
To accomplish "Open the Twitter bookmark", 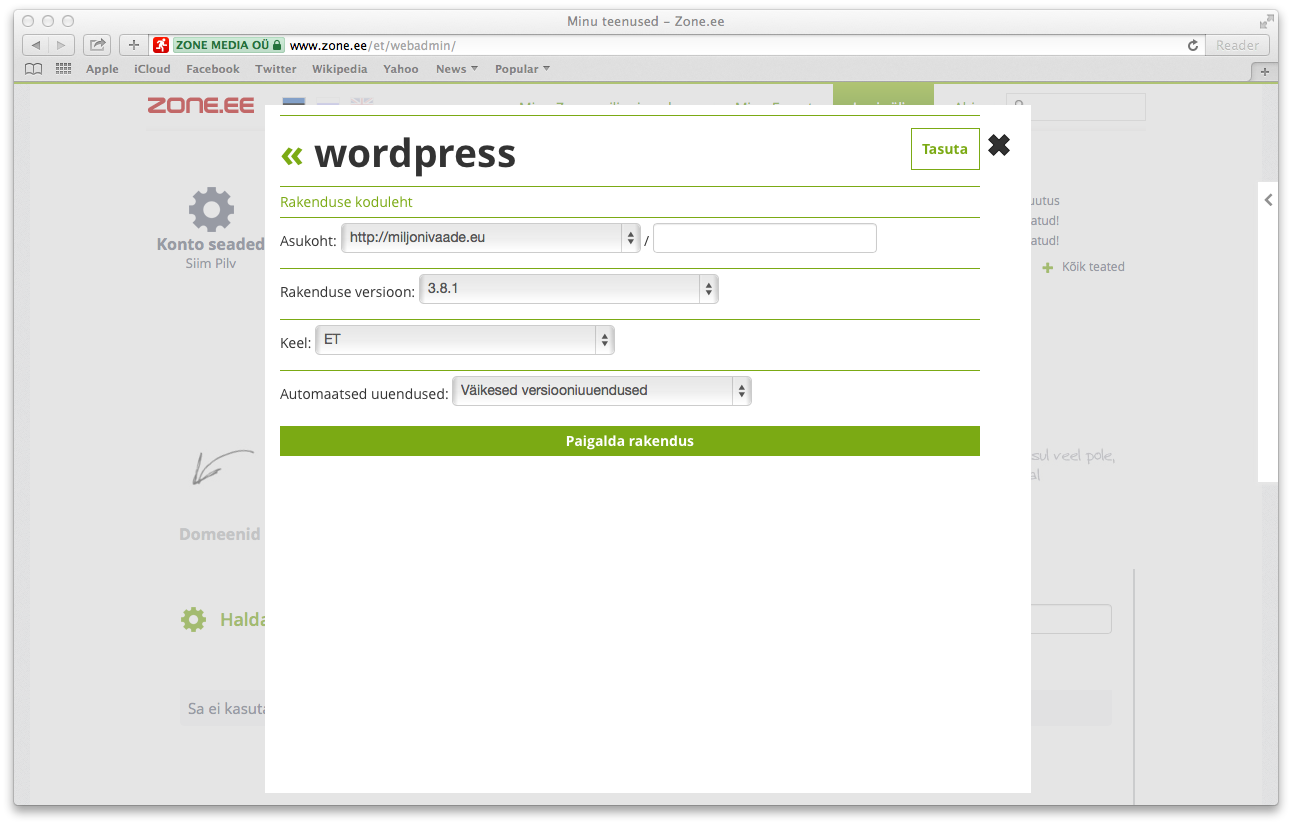I will [276, 69].
